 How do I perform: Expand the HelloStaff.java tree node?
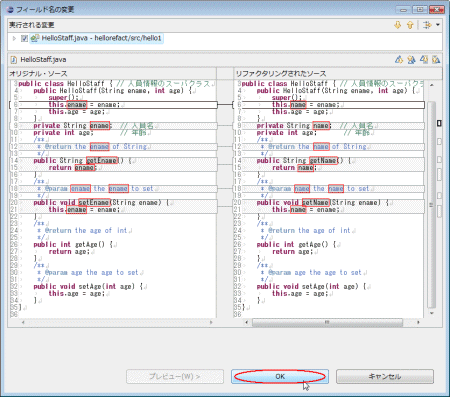(14, 38)
